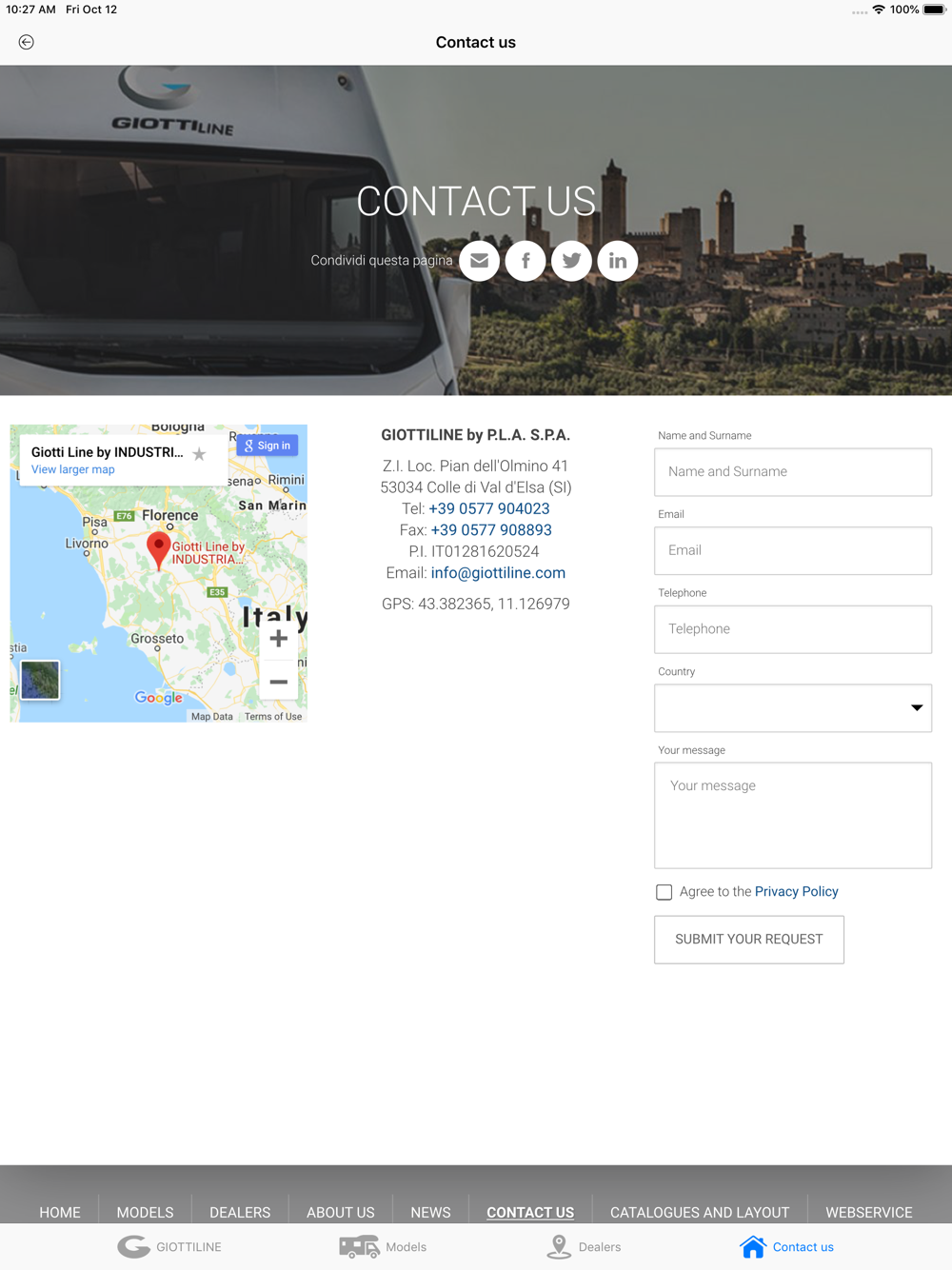The image size is (952, 1270).
Task: Open the Privacy Policy link
Action: point(797,892)
